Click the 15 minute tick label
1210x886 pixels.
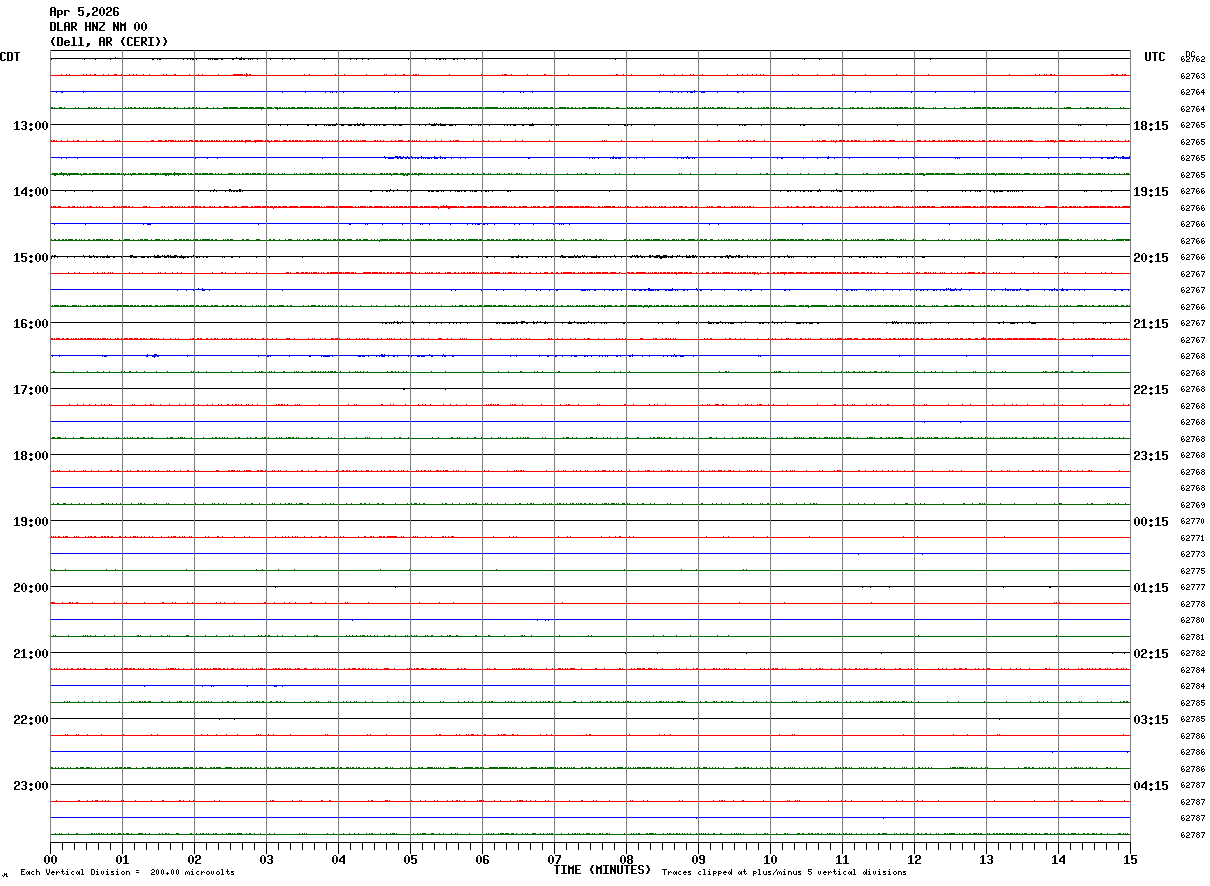click(x=1130, y=859)
